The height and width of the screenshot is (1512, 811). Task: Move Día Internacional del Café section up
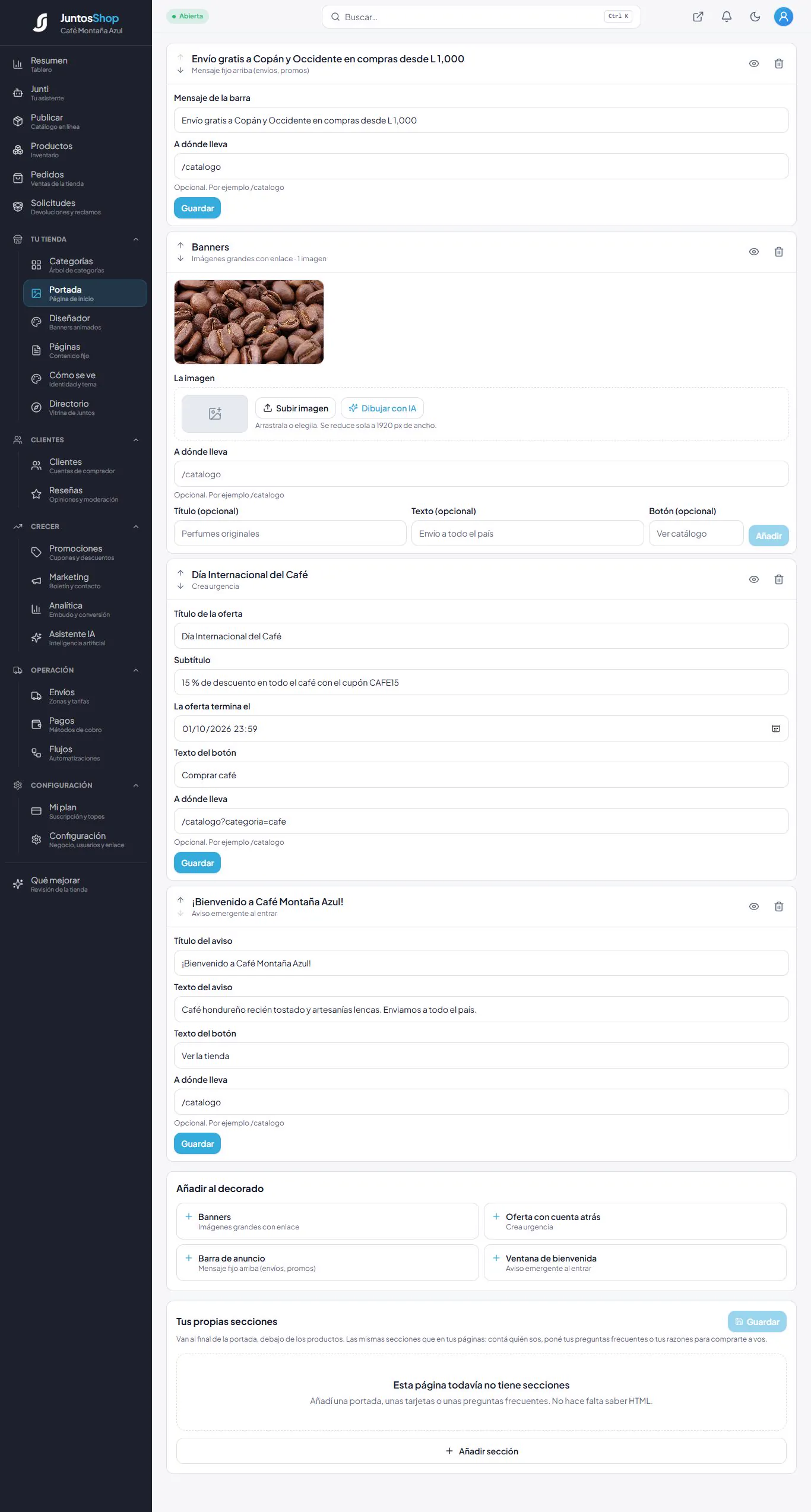coord(180,573)
